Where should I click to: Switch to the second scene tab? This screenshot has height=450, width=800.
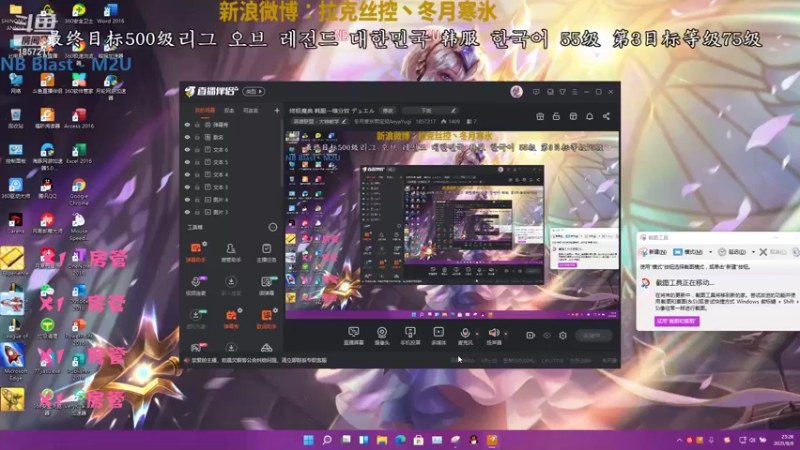coord(229,110)
